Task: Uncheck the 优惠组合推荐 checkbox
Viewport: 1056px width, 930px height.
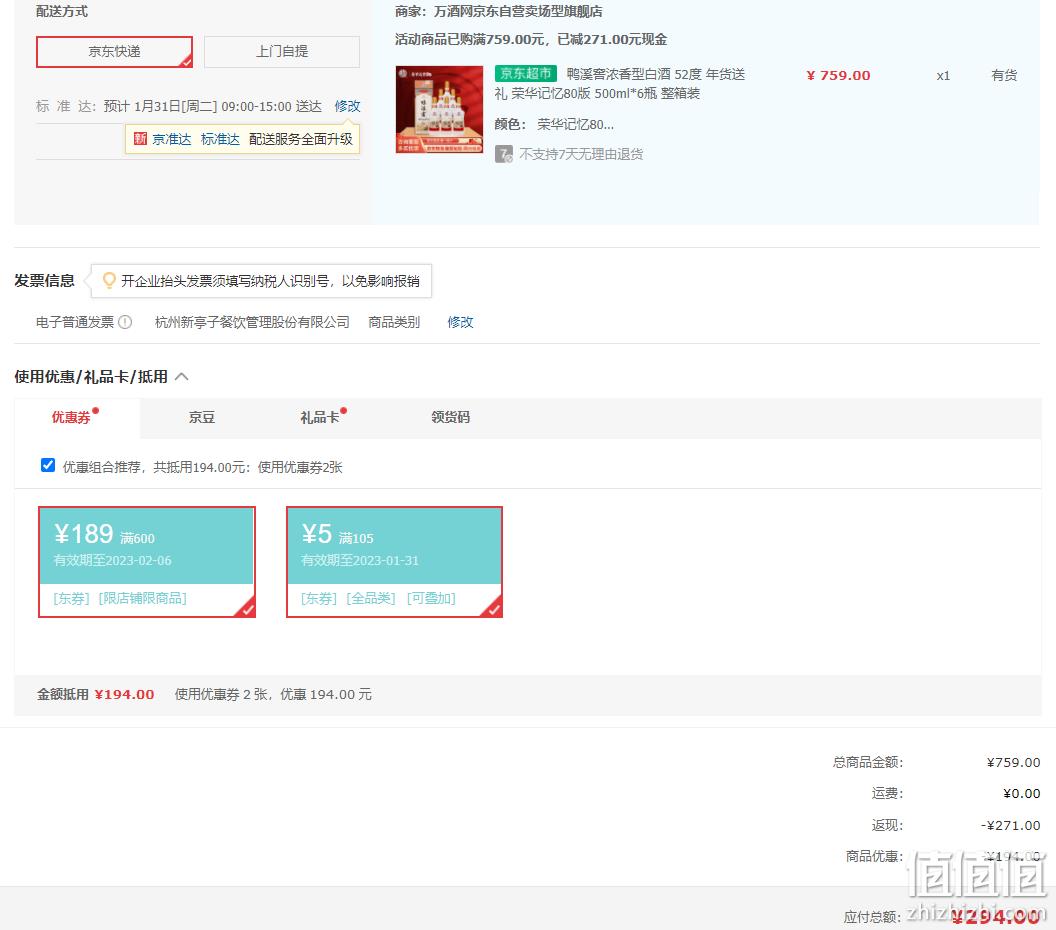Action: click(x=48, y=465)
